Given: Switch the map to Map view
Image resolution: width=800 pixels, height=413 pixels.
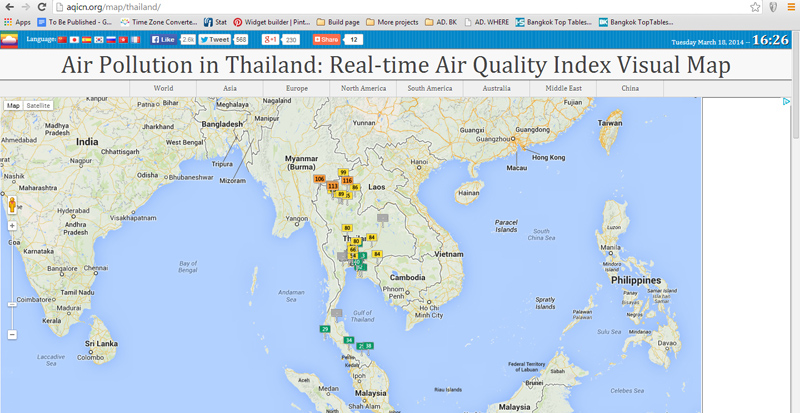Looking at the screenshot, I should click(x=14, y=105).
